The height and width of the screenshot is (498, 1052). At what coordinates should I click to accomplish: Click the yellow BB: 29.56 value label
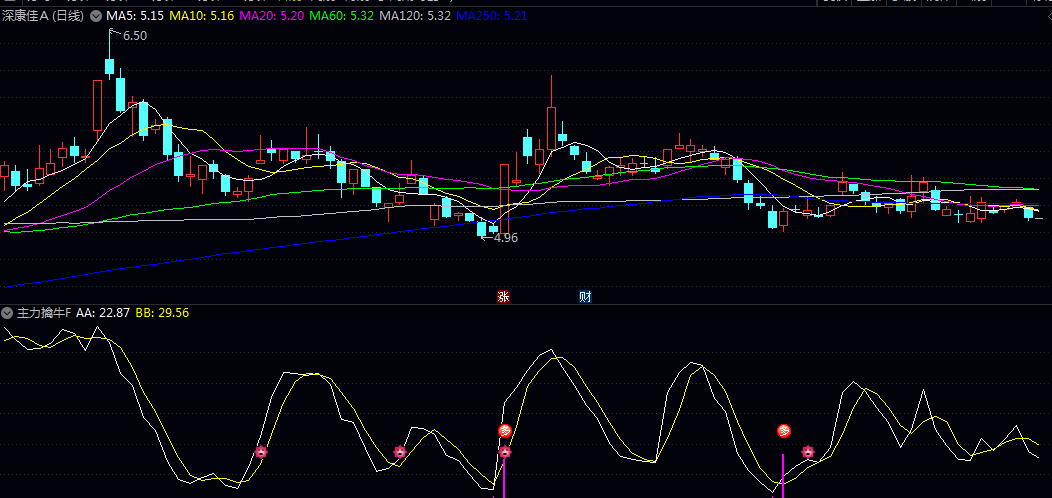pyautogui.click(x=162, y=313)
